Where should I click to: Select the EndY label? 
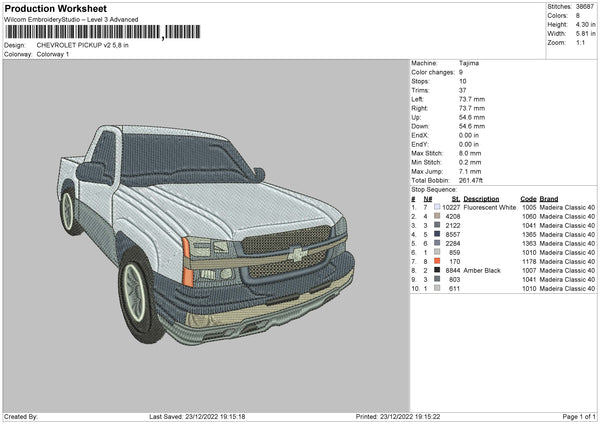[420, 144]
